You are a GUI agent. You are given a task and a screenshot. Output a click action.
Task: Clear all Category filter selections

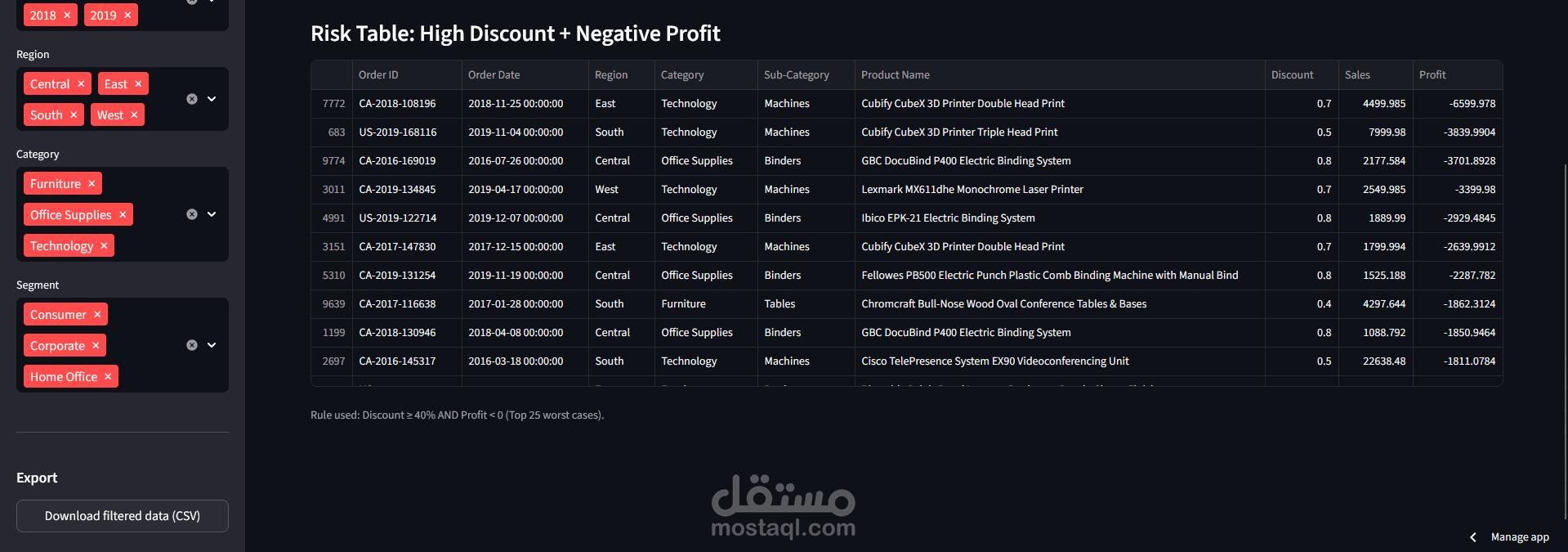(x=192, y=214)
